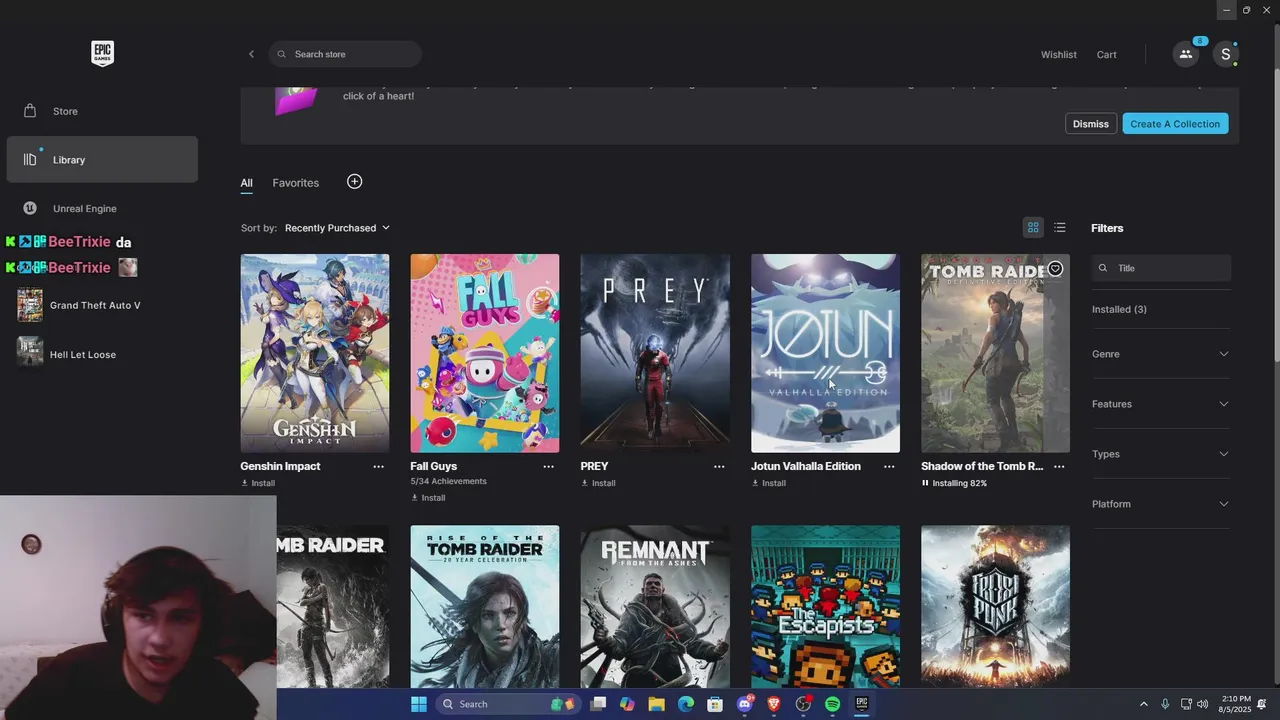Click the Search store field
Image resolution: width=1280 pixels, height=720 pixels.
click(x=345, y=54)
